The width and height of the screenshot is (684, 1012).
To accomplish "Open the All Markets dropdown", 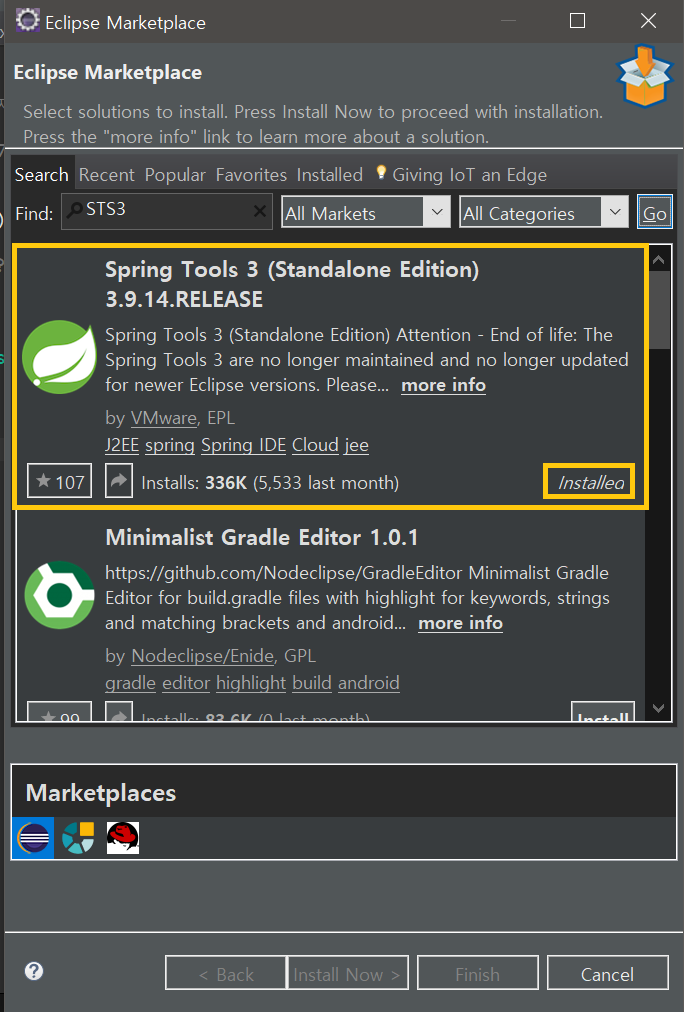I will pos(367,212).
